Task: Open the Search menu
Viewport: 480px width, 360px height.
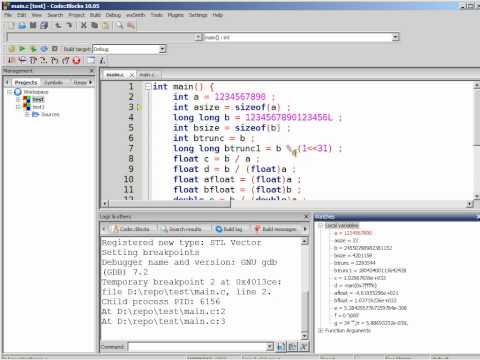Action: tap(55, 15)
